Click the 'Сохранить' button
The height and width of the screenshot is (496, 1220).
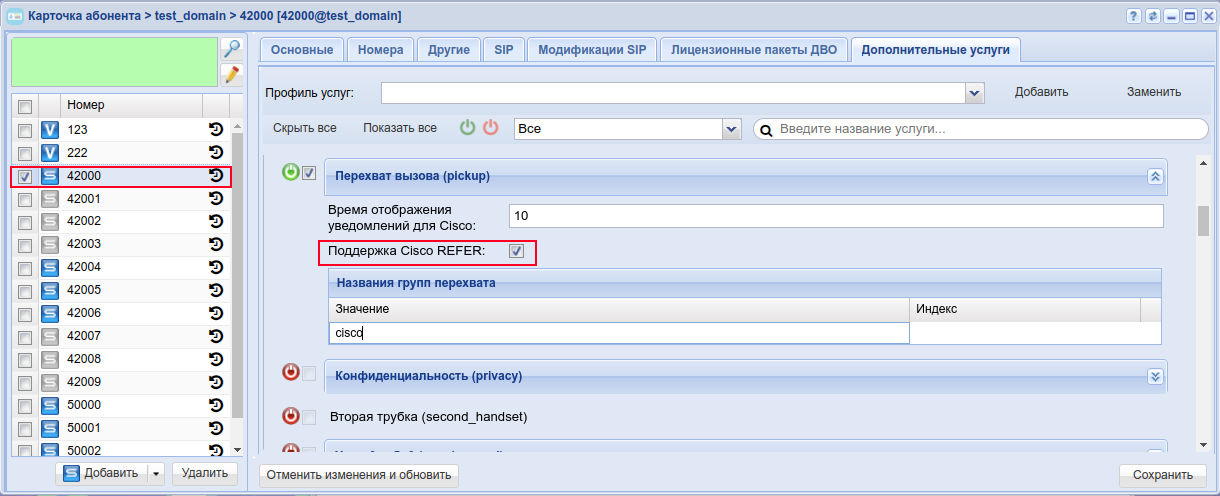coord(1163,475)
